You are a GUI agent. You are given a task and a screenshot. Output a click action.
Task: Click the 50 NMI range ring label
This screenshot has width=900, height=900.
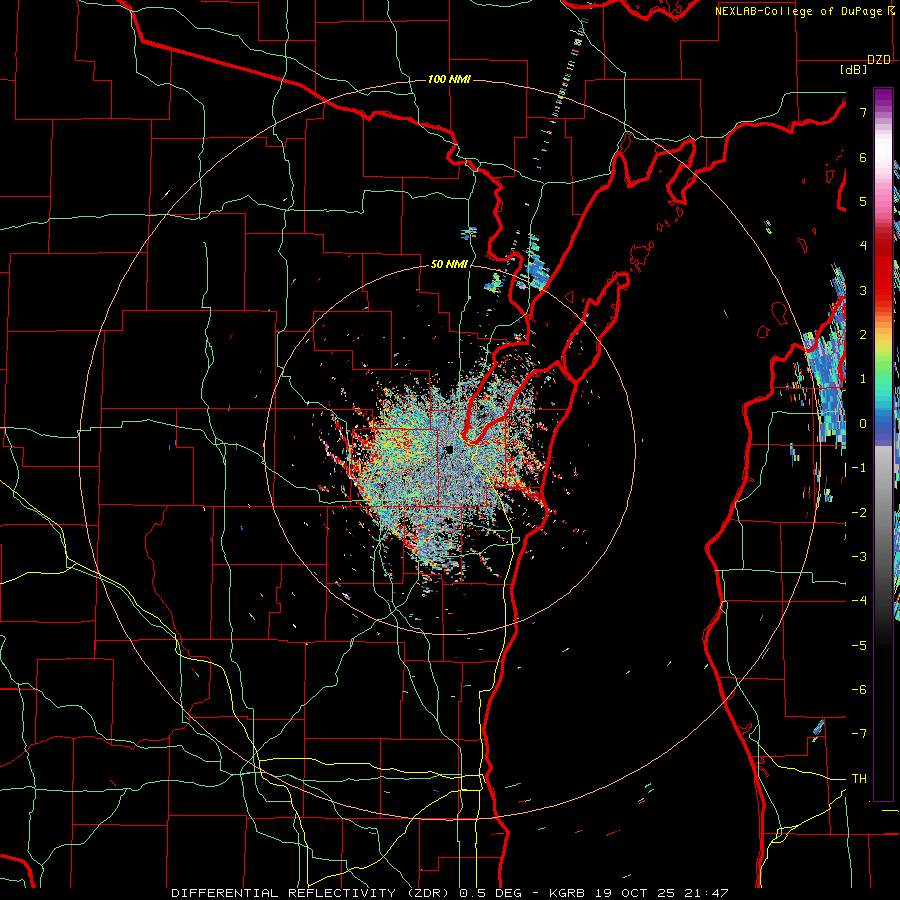click(x=449, y=264)
